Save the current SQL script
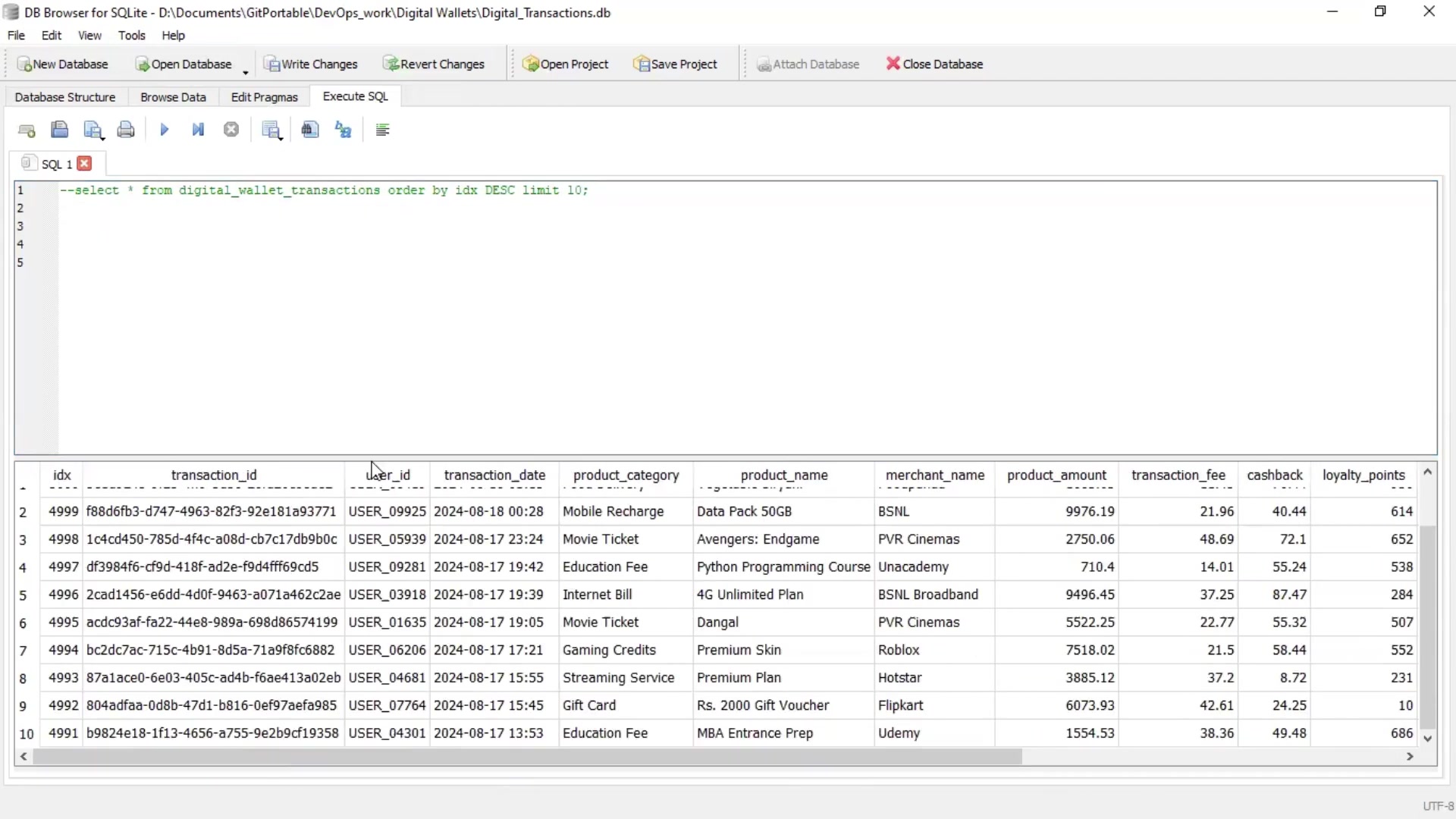1456x819 pixels. tap(91, 129)
